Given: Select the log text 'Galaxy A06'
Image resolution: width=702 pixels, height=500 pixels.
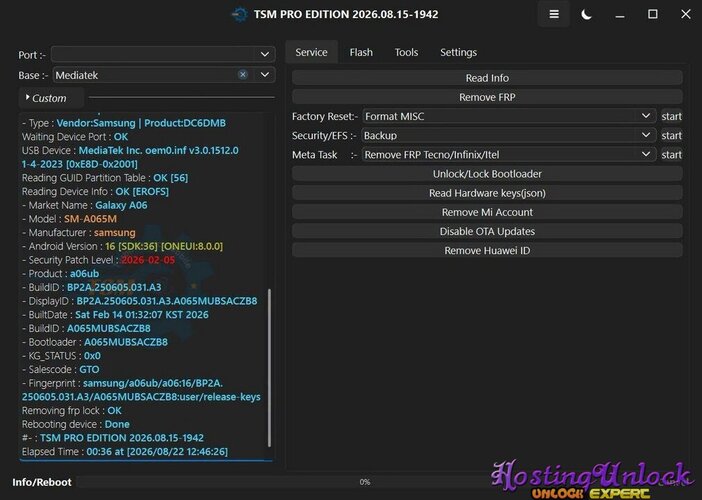Looking at the screenshot, I should [121, 205].
